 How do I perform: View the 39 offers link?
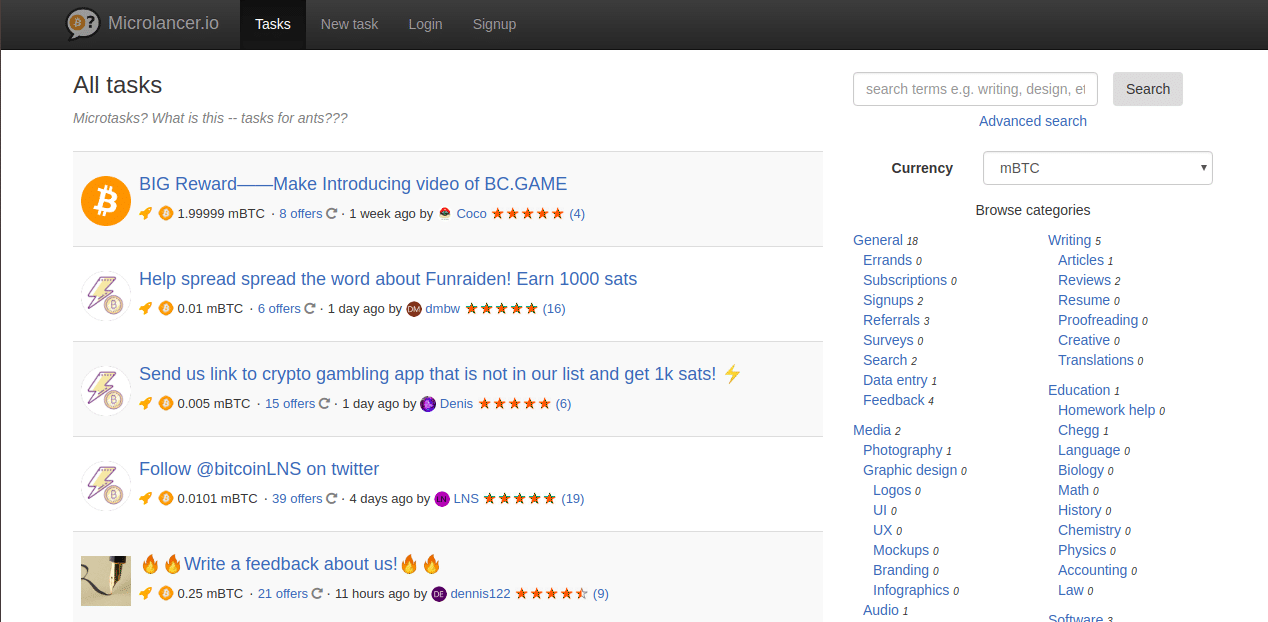297,498
